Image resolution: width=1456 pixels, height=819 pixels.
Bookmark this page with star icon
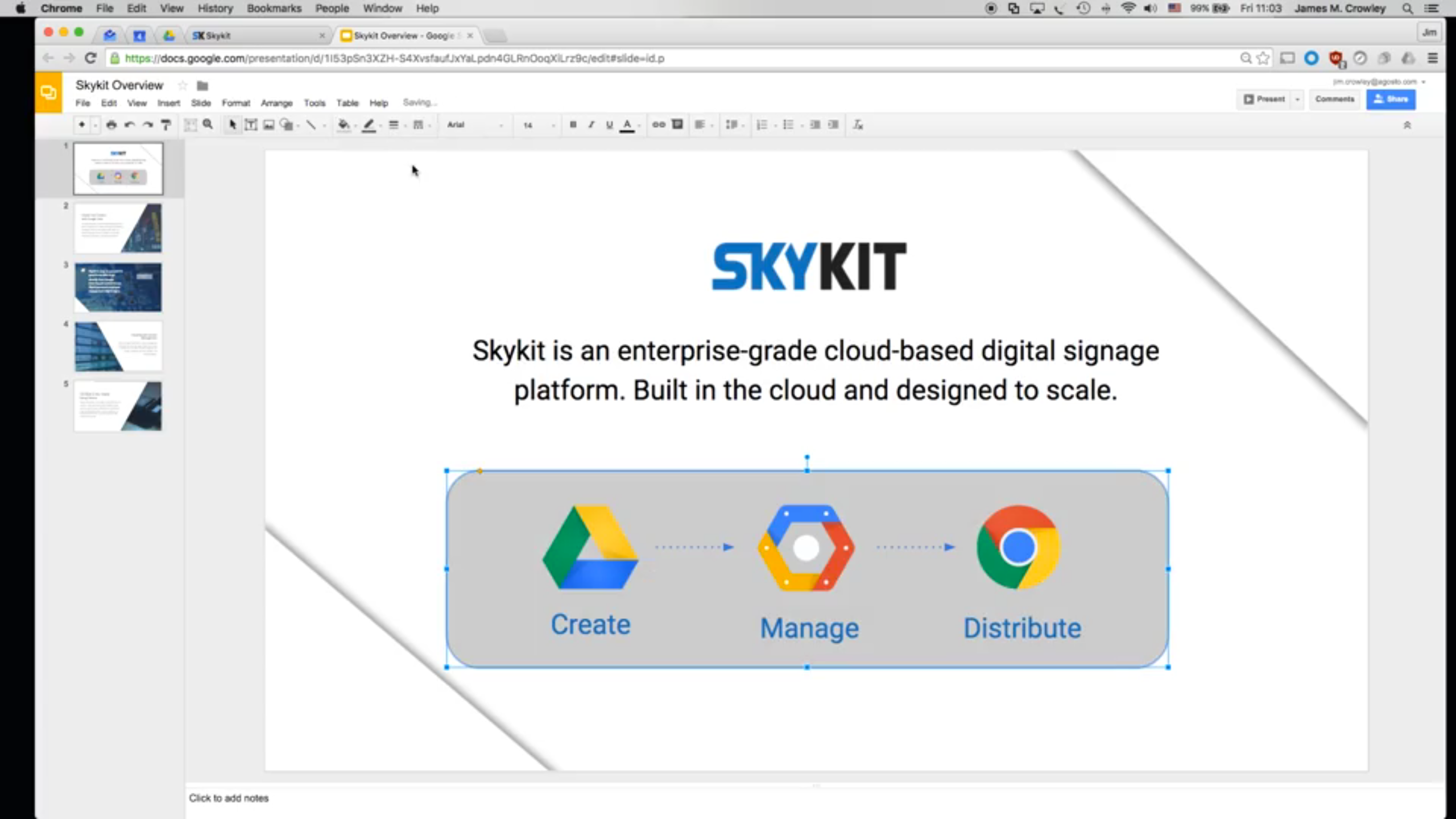1263,58
